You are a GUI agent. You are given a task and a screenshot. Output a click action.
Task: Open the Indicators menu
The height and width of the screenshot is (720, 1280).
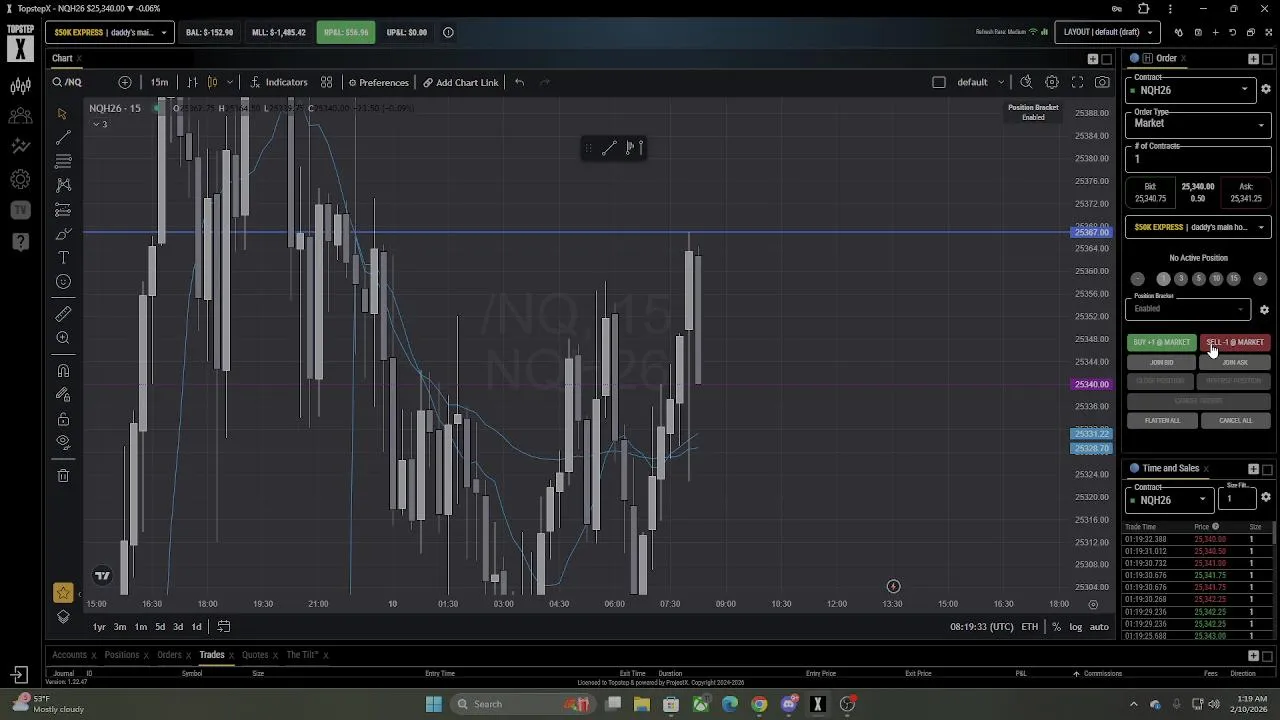pyautogui.click(x=279, y=82)
